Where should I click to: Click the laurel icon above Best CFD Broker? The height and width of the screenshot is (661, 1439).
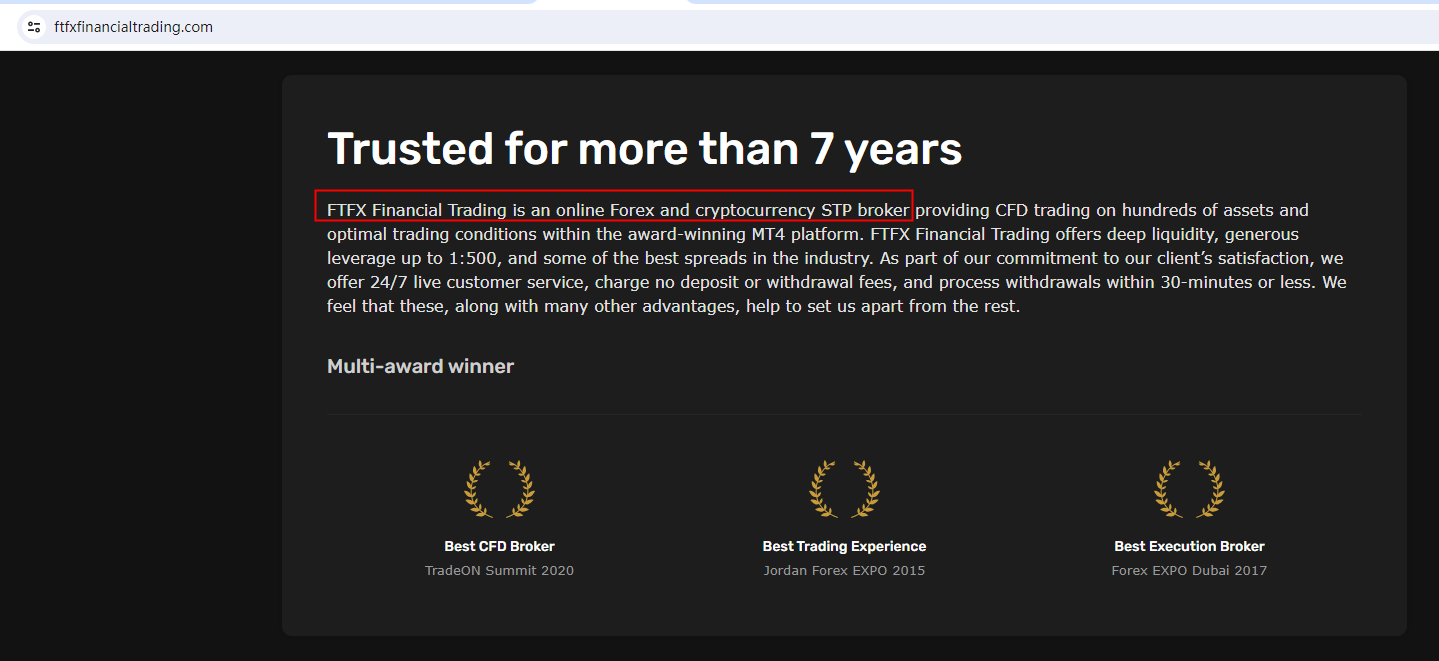[499, 489]
